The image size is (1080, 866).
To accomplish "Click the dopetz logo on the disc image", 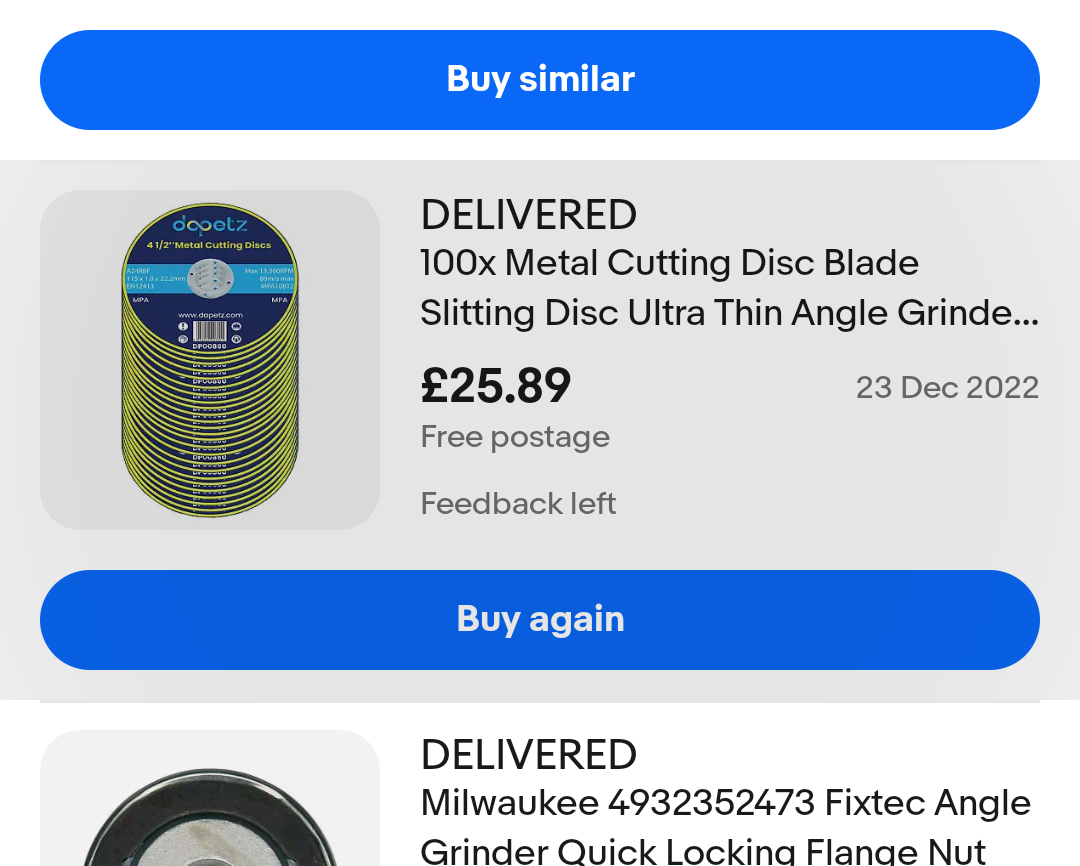I will pyautogui.click(x=210, y=223).
